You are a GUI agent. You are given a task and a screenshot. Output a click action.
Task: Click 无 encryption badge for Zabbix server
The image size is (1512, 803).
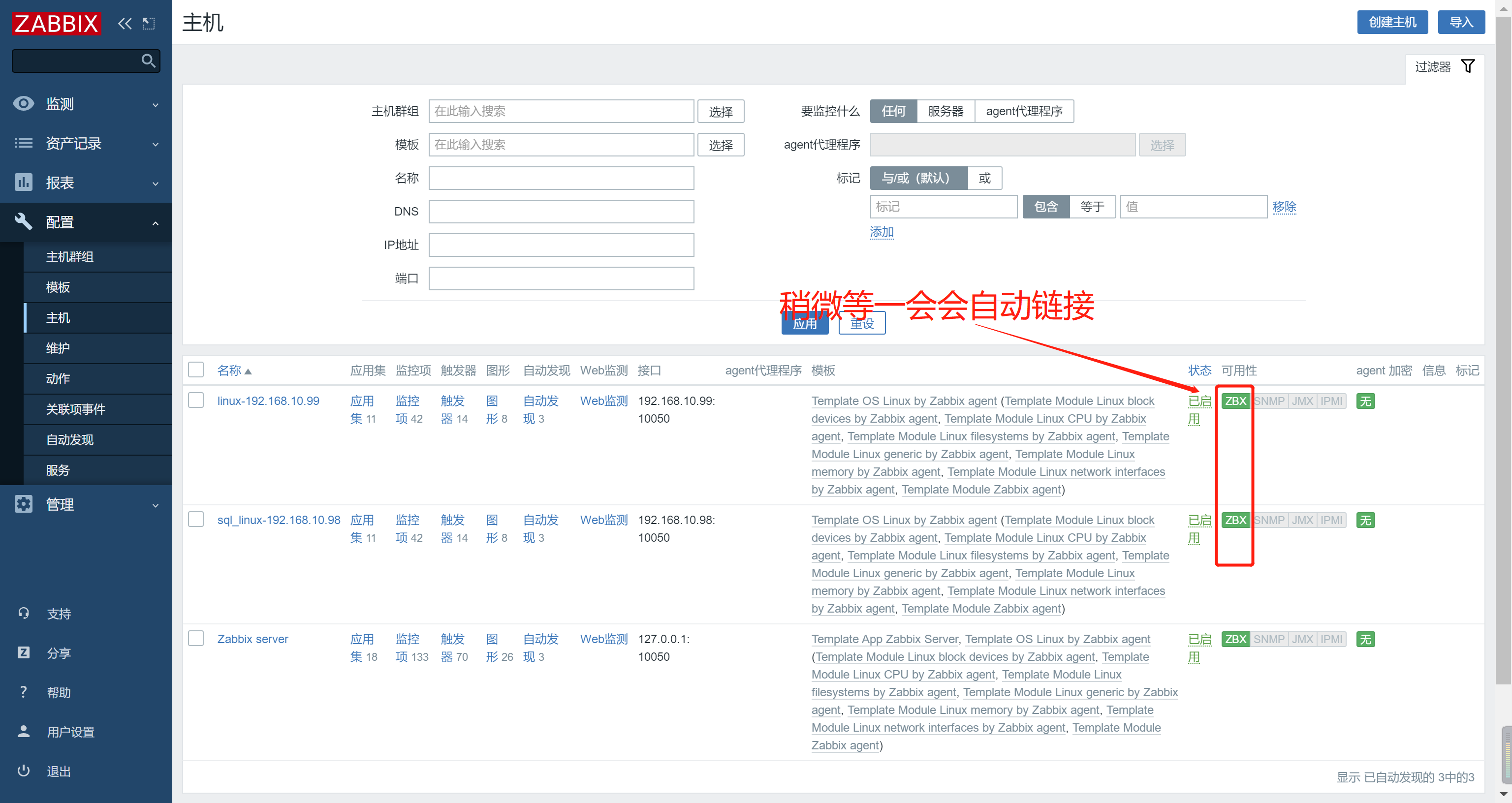pyautogui.click(x=1366, y=639)
